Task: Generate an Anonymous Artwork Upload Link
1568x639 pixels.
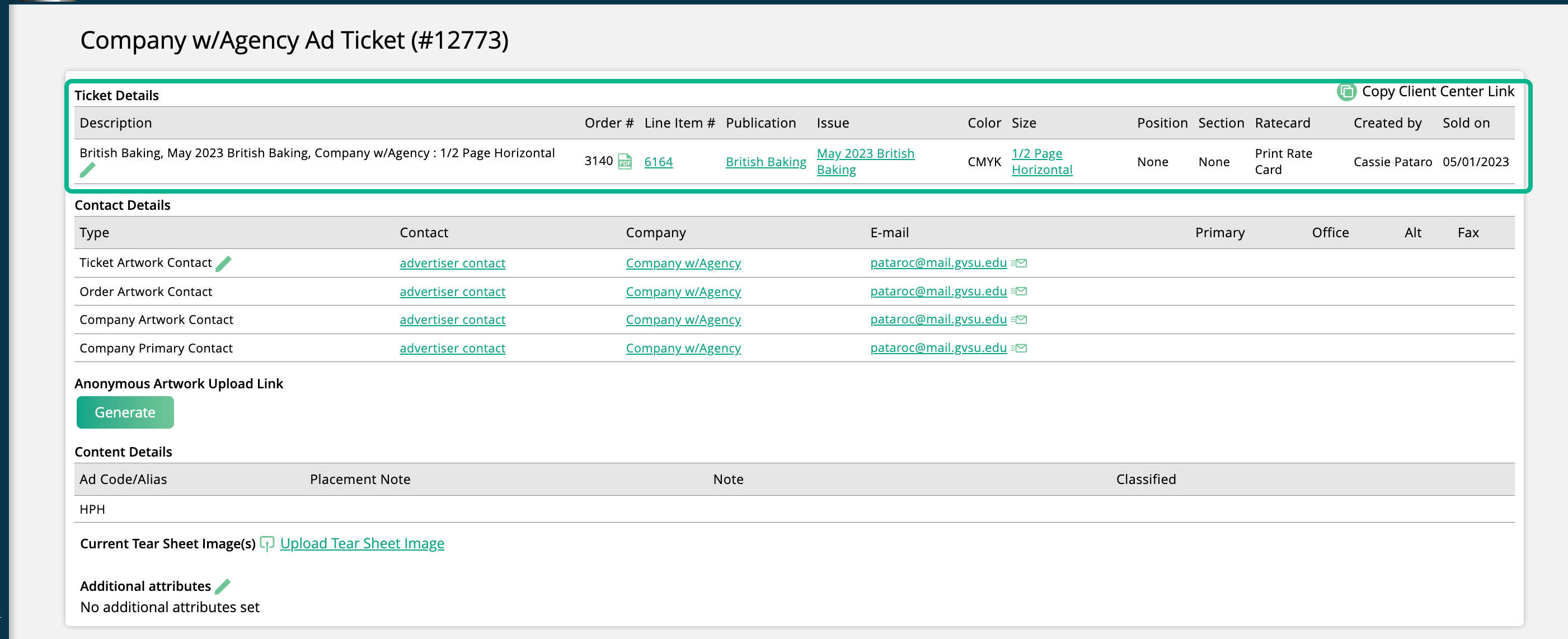Action: point(125,412)
